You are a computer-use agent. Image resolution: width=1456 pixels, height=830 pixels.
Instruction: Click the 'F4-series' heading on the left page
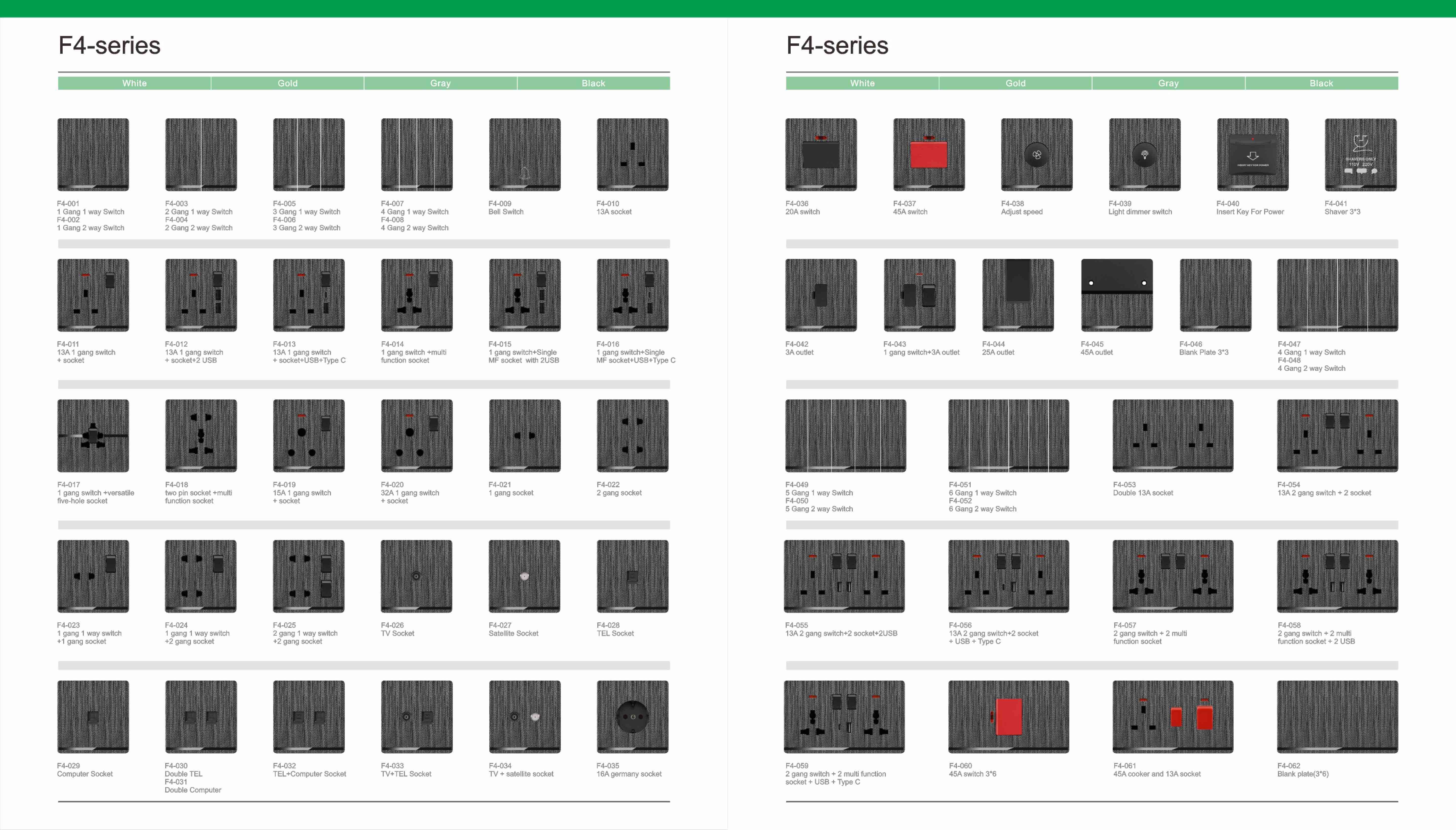coord(109,46)
